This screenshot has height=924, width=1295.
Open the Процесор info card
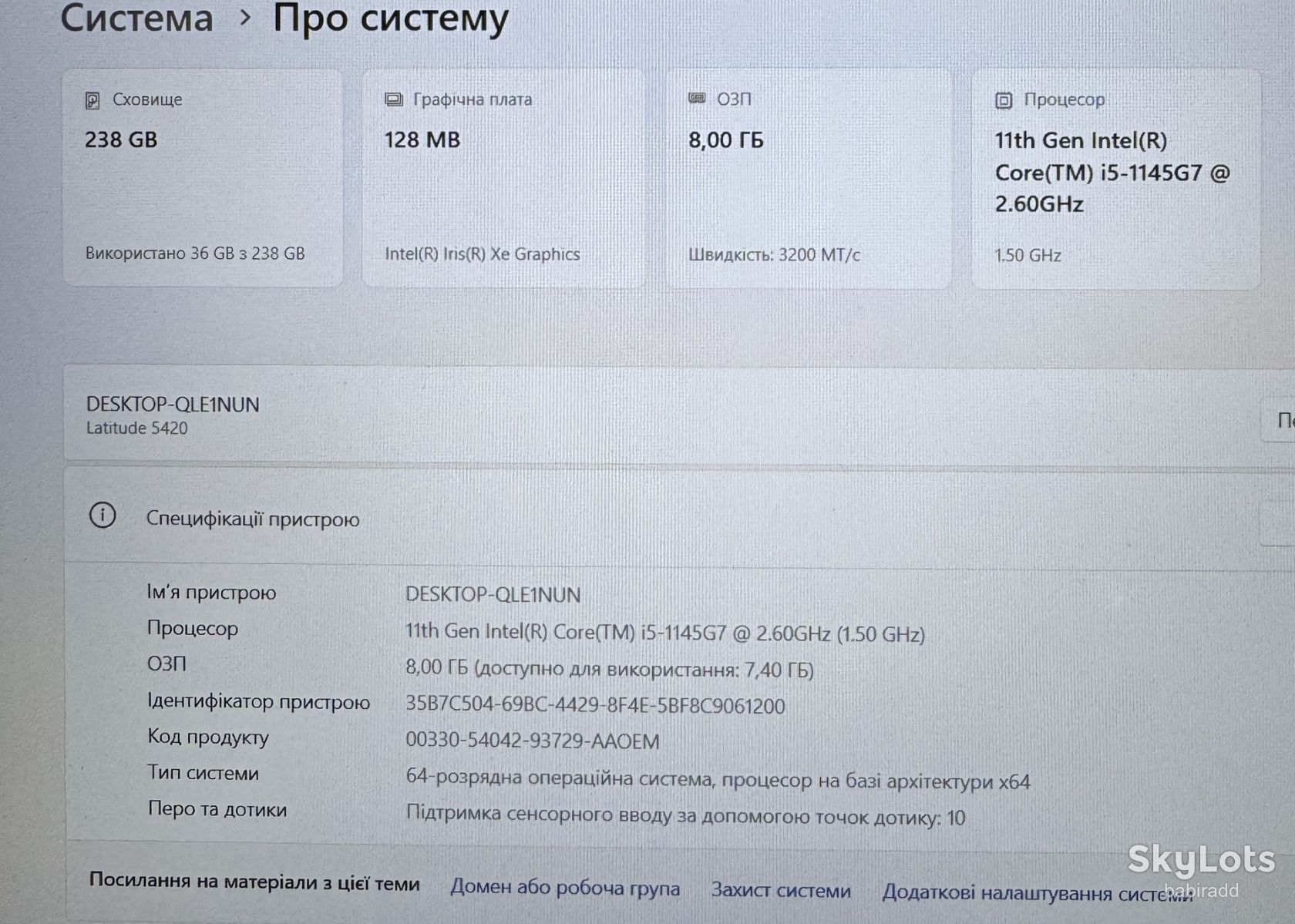(1116, 180)
